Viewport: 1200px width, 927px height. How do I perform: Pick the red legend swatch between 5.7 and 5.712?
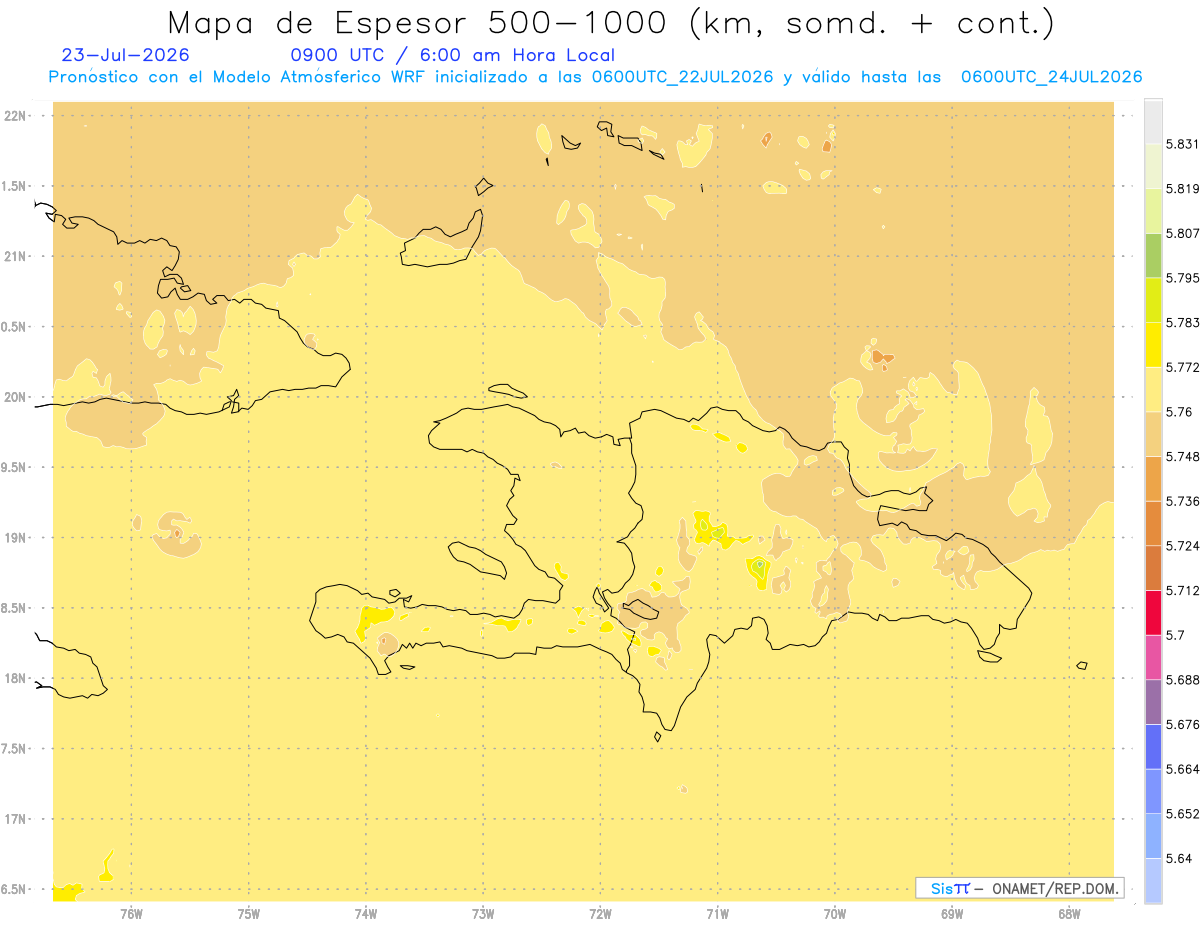(1153, 612)
